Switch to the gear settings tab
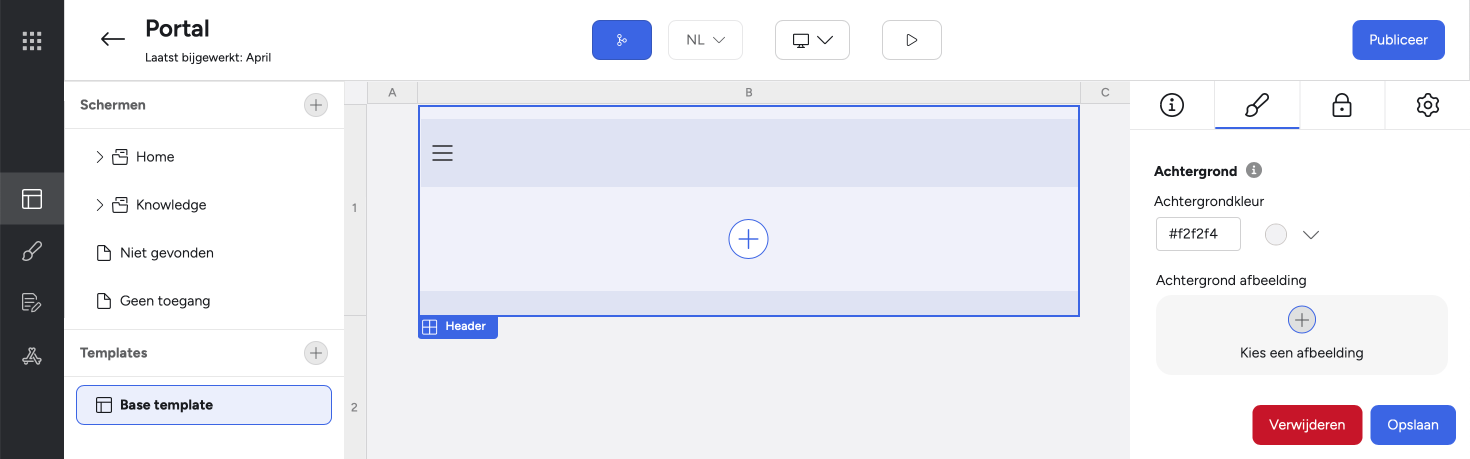 [x=1427, y=105]
